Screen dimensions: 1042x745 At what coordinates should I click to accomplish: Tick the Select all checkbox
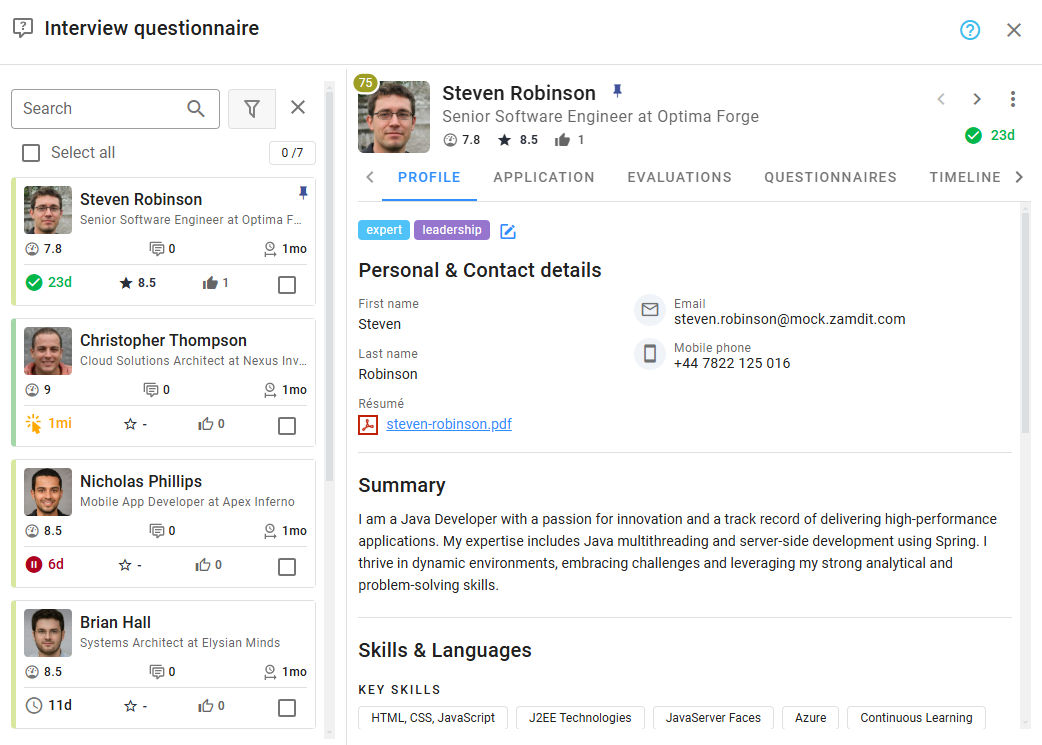click(x=31, y=153)
